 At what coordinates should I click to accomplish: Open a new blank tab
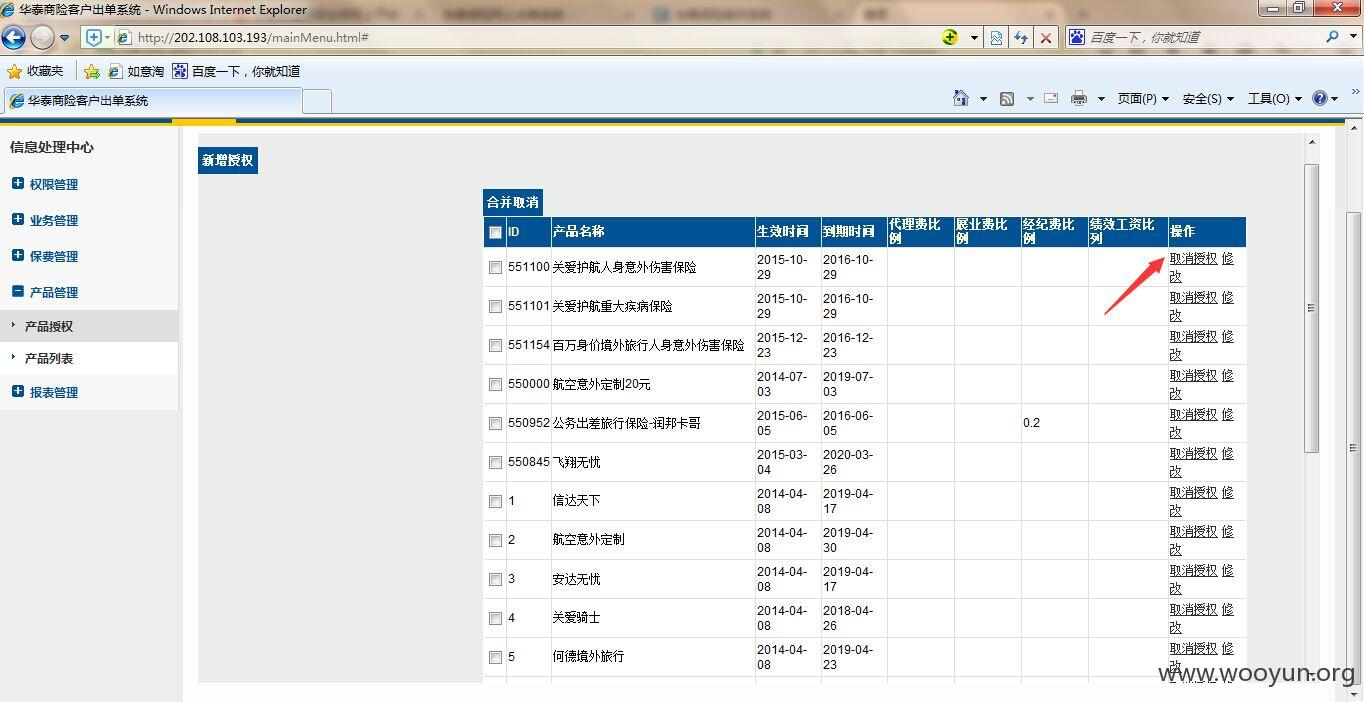(317, 101)
